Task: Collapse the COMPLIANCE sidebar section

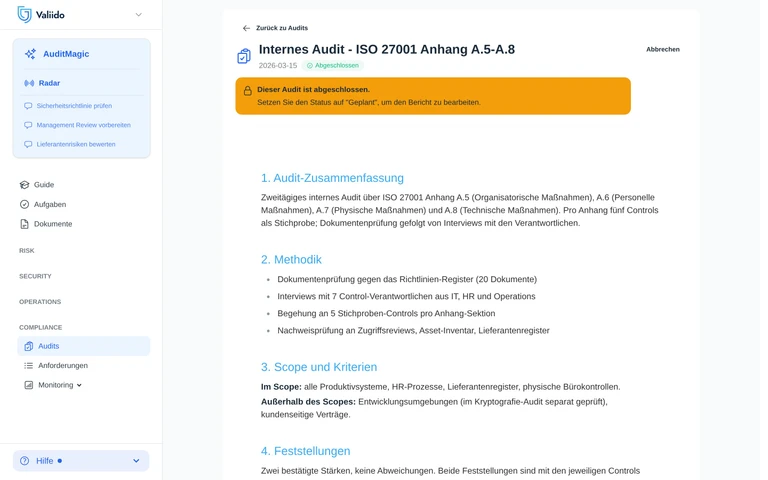Action: click(x=41, y=327)
